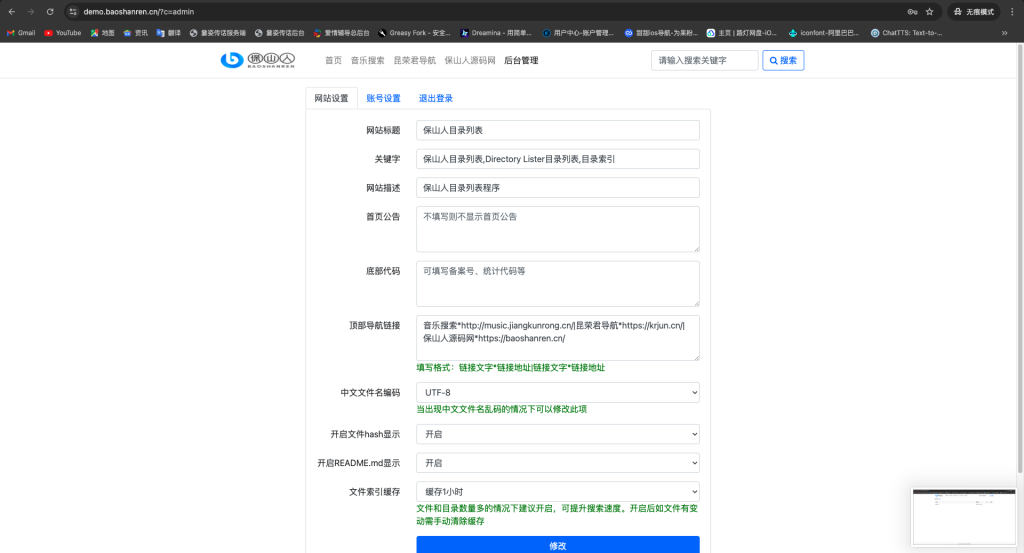
Task: Open the 地图 maps bookmark
Action: tap(103, 33)
